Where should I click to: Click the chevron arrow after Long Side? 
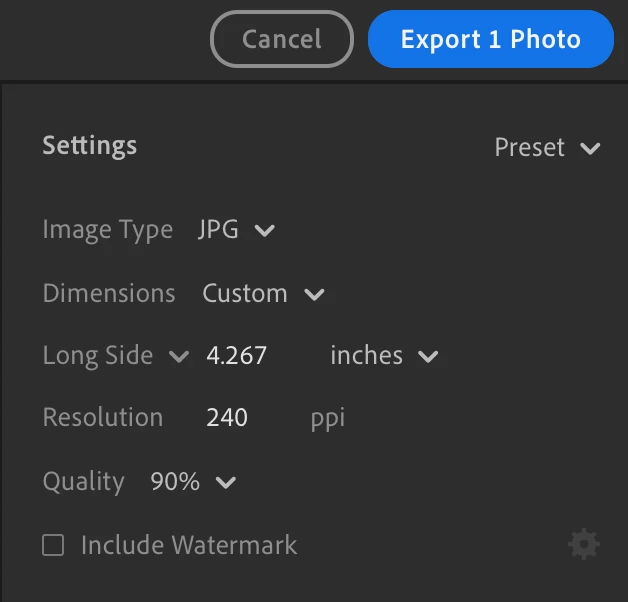[x=179, y=356]
